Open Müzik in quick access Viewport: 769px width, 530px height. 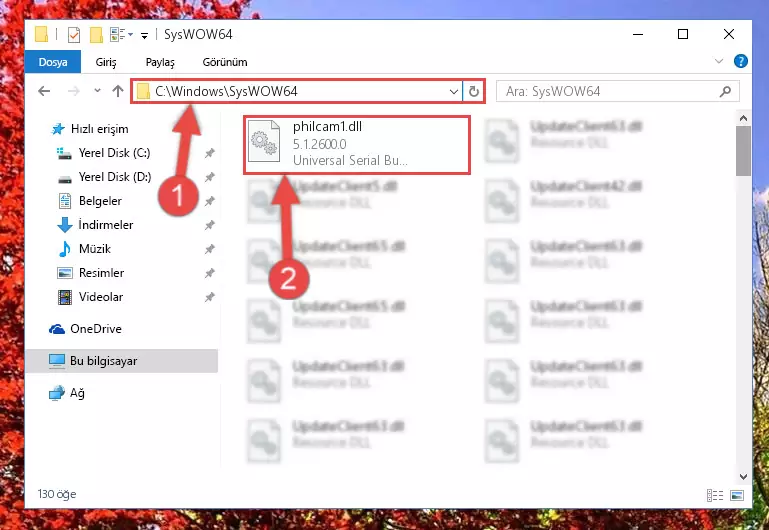(x=85, y=249)
